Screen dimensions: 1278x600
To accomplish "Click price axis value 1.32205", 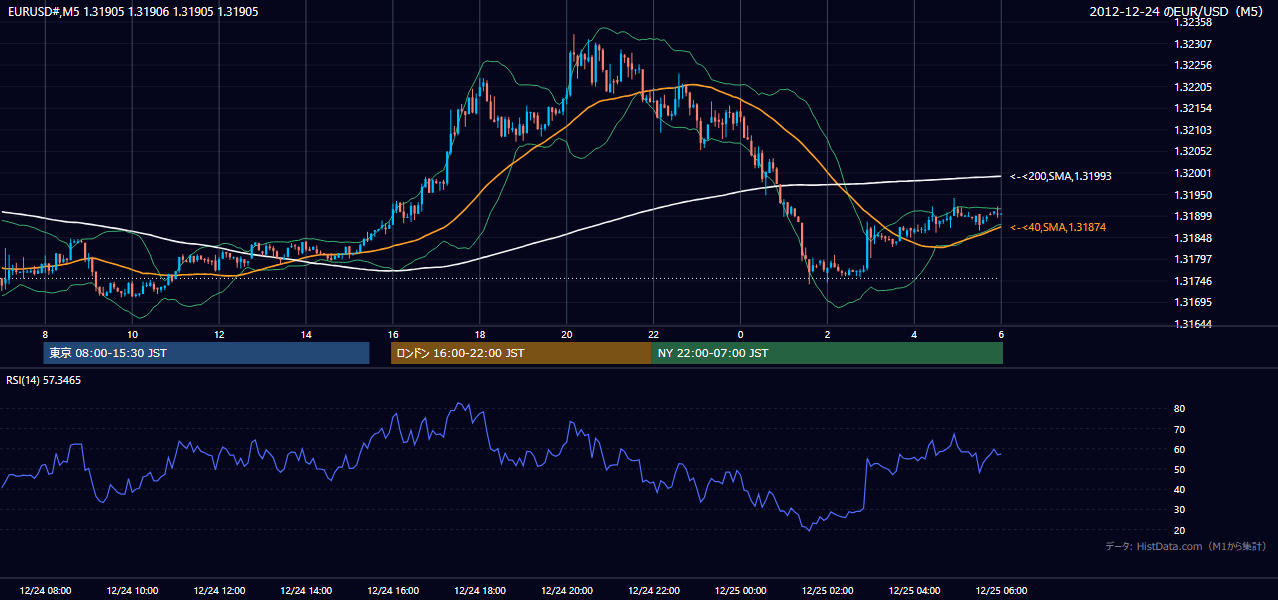I will pyautogui.click(x=1192, y=87).
